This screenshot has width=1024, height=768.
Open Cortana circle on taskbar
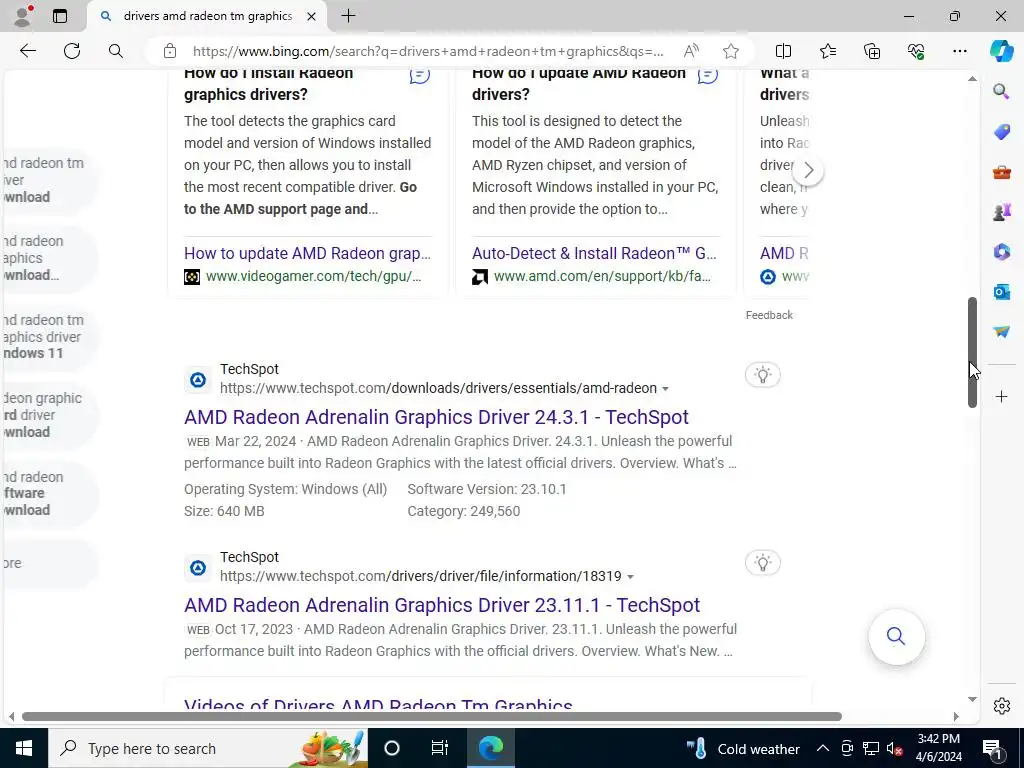[391, 748]
